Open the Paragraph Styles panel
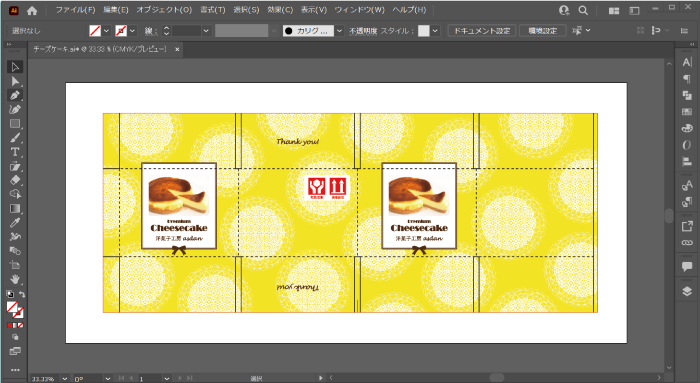 pos(687,202)
